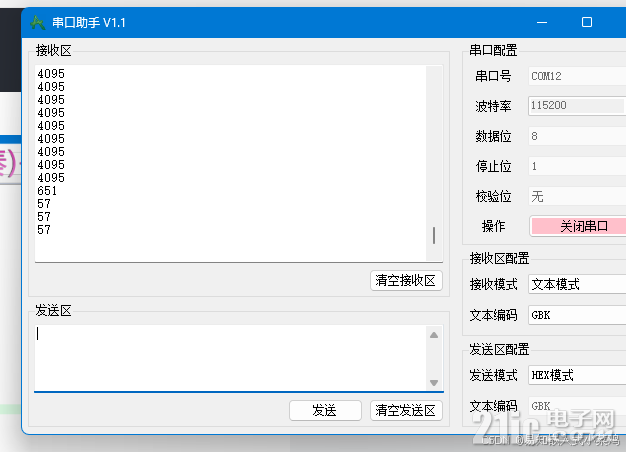The height and width of the screenshot is (452, 626).
Task: Click the 停止位 label
Action: tap(493, 167)
